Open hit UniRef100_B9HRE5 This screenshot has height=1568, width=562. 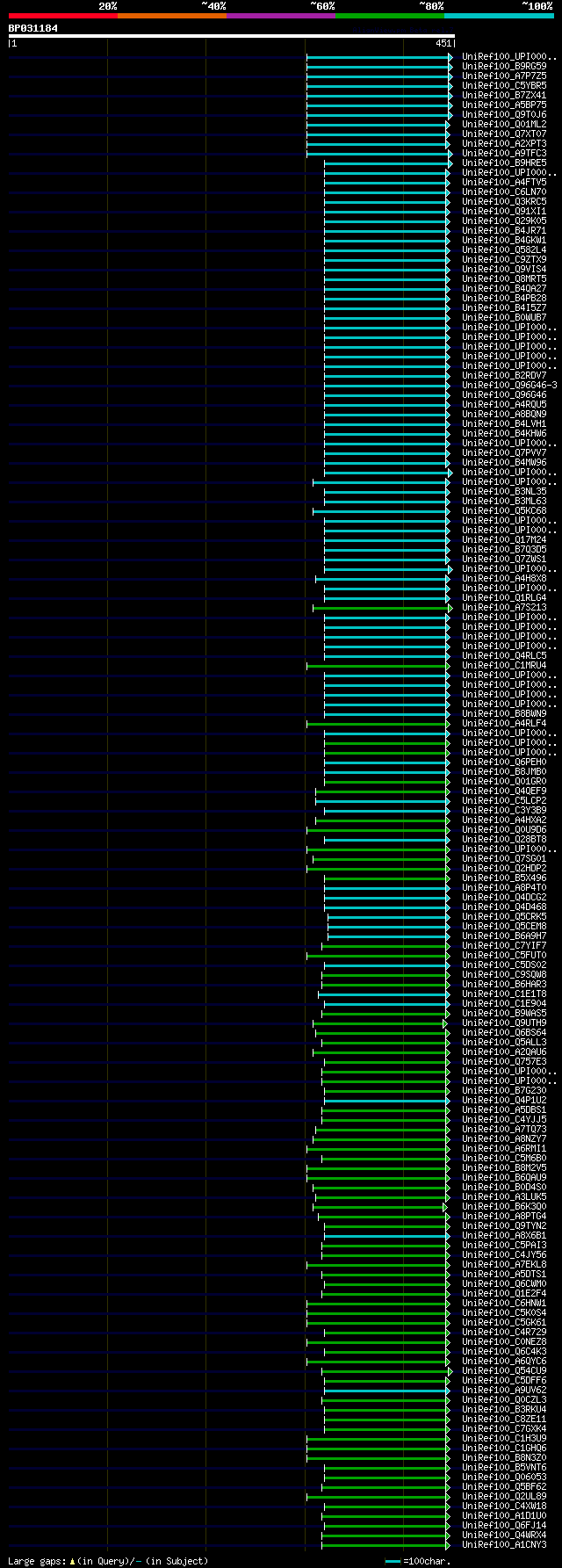504,163
